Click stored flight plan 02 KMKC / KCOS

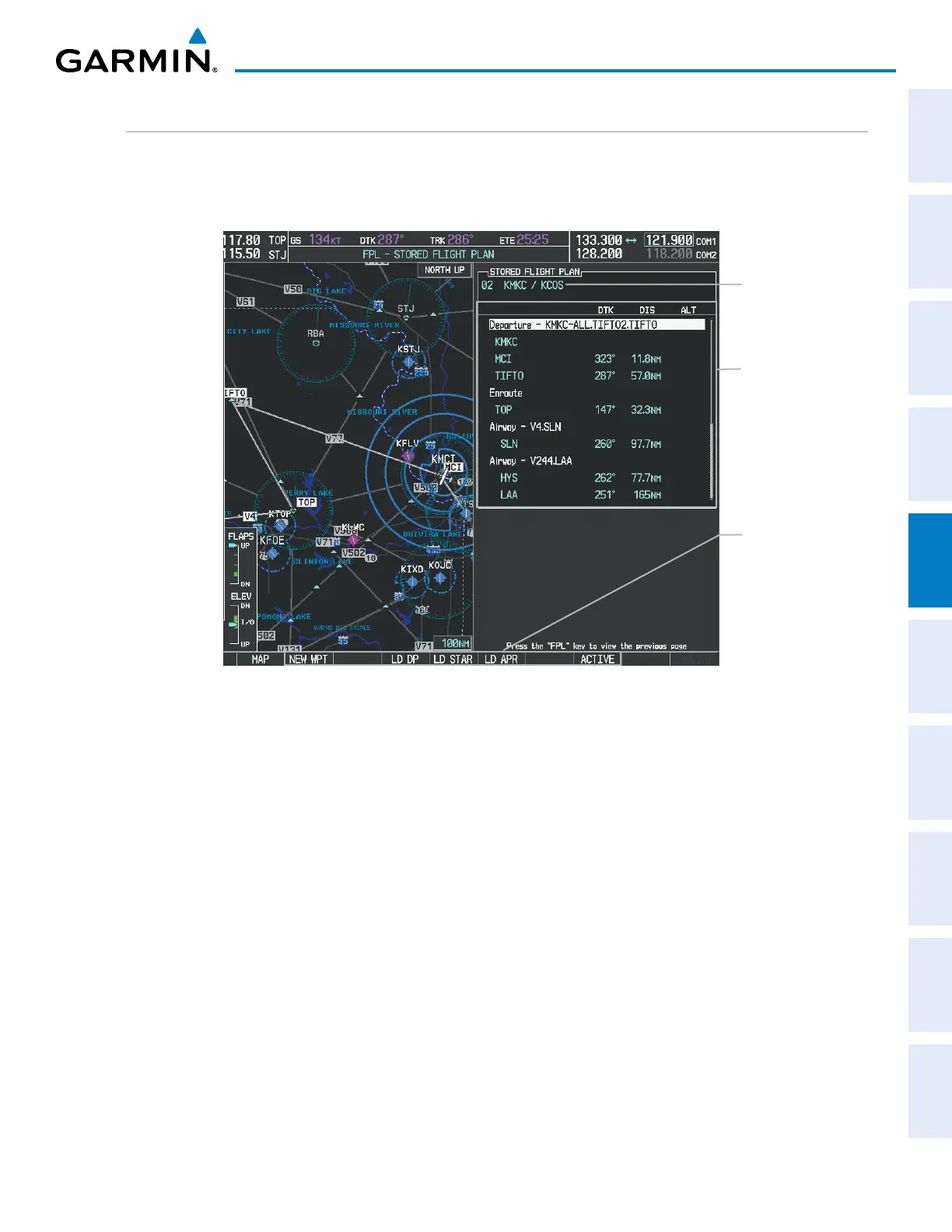pos(523,285)
